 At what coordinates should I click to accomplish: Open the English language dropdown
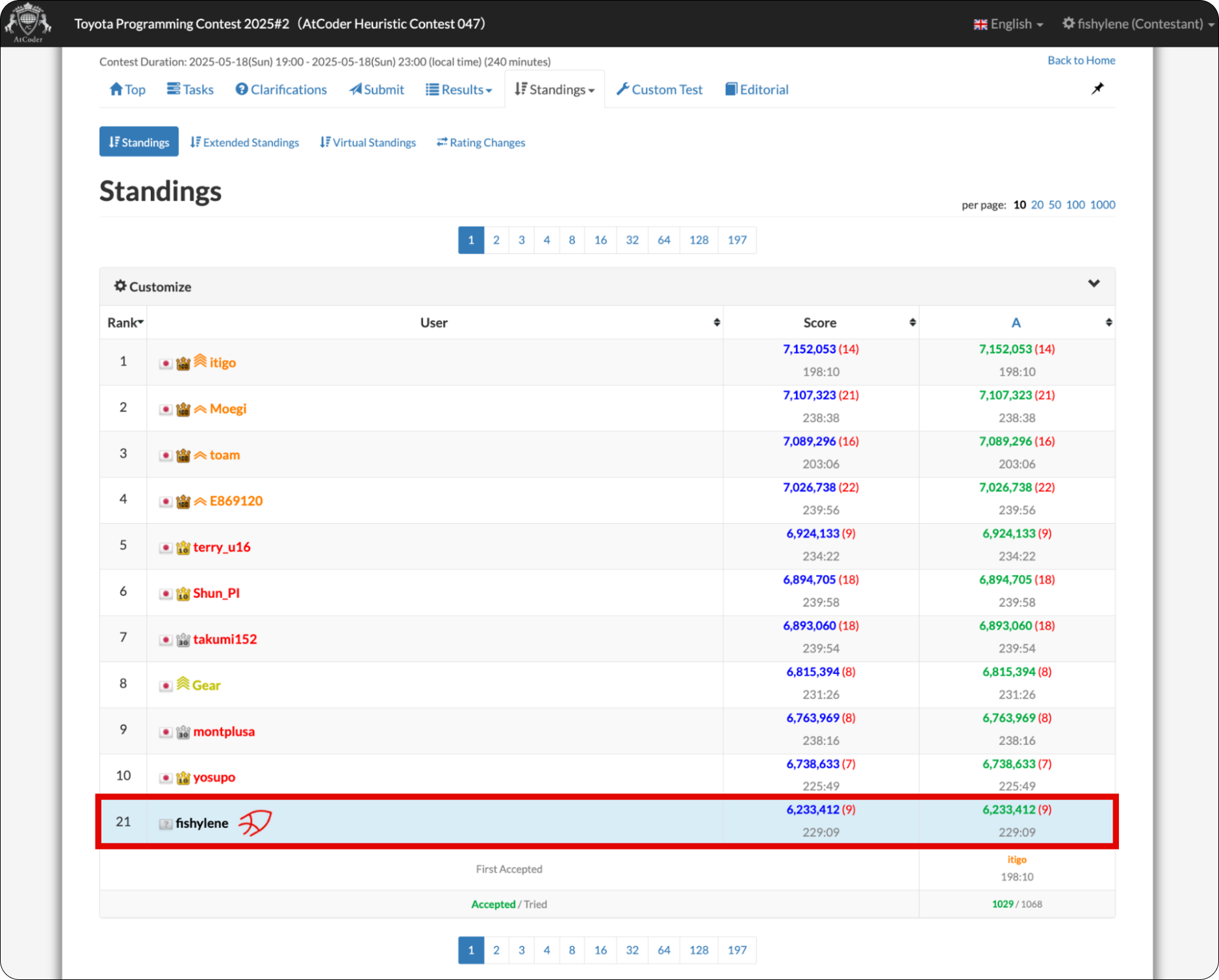click(x=1008, y=24)
